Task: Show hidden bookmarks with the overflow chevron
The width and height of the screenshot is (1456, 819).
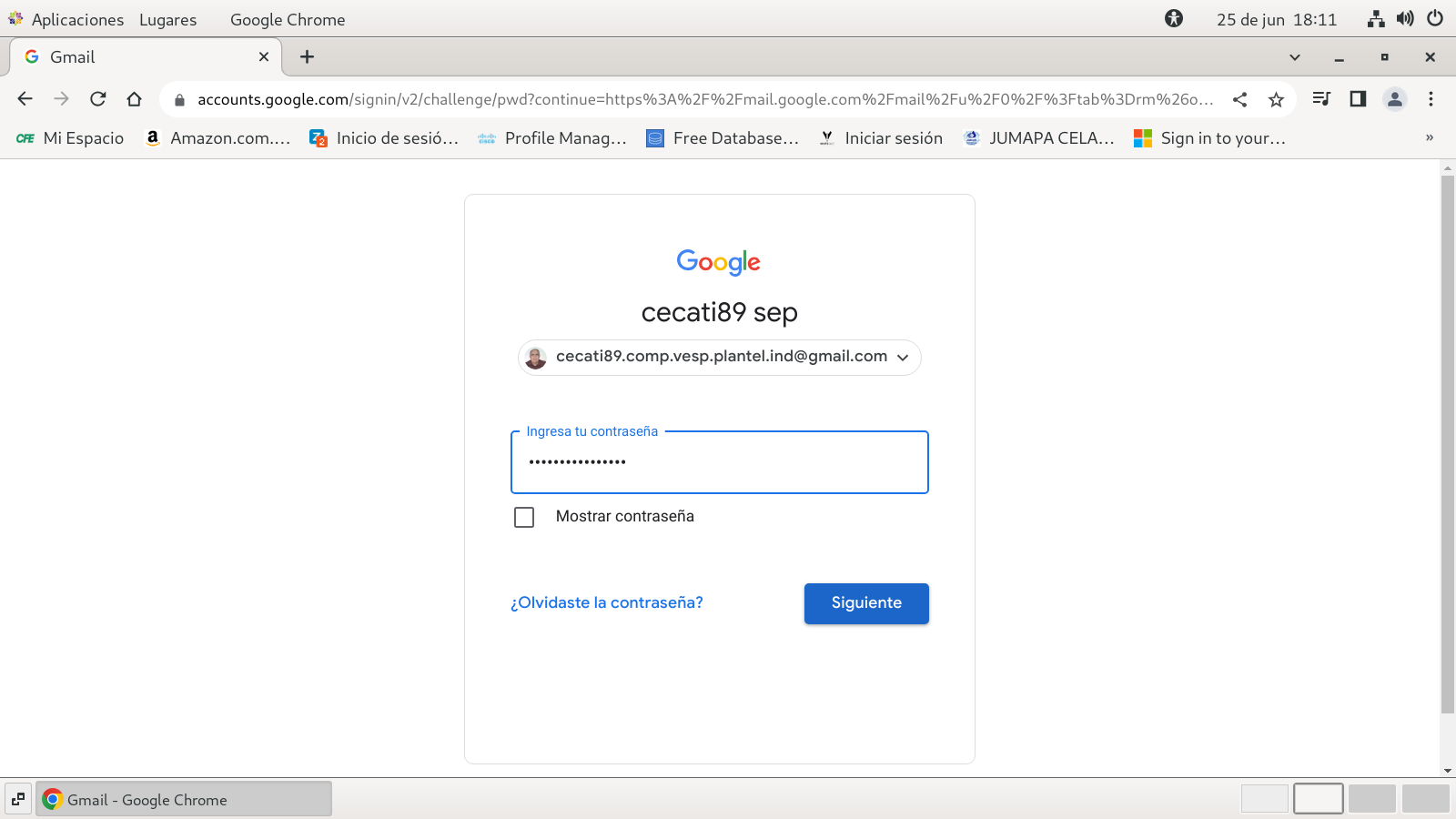Action: click(x=1429, y=137)
